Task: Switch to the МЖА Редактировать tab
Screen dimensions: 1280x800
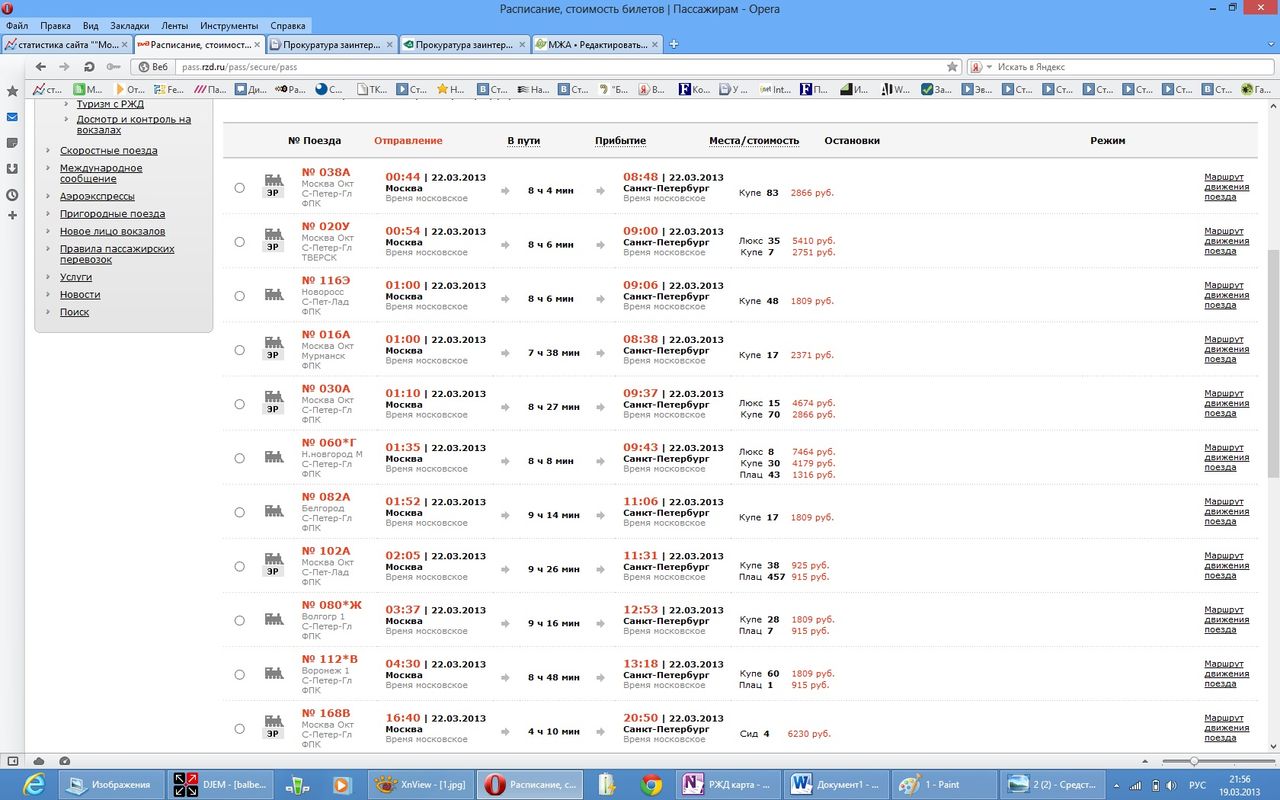Action: tap(595, 45)
